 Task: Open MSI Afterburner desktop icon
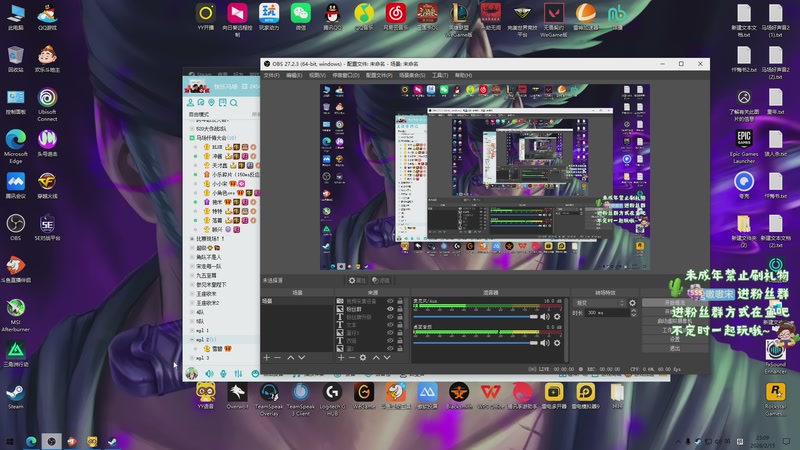[15, 315]
